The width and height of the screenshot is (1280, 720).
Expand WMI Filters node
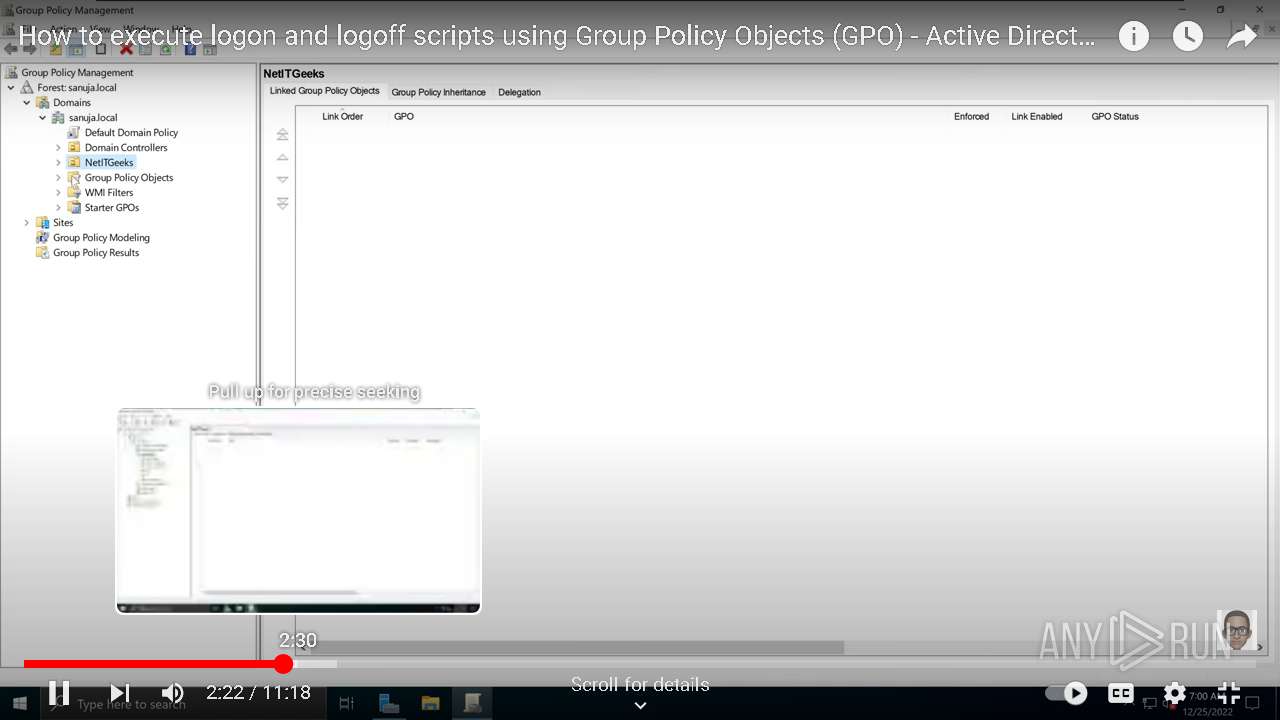[x=58, y=192]
